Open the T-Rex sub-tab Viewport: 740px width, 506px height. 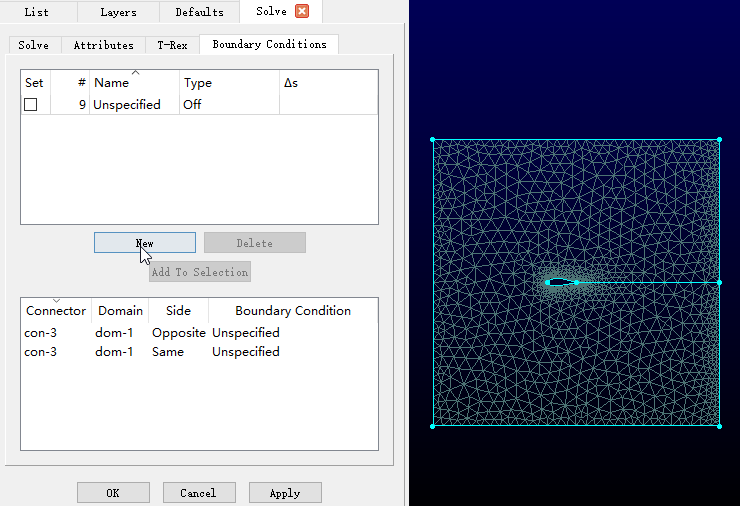tap(172, 45)
